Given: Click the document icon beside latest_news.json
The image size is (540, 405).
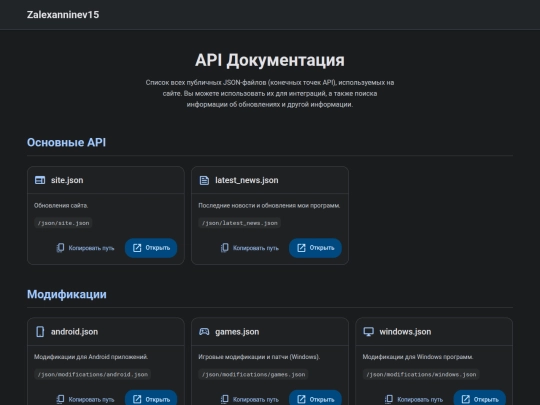Looking at the screenshot, I should click(204, 180).
